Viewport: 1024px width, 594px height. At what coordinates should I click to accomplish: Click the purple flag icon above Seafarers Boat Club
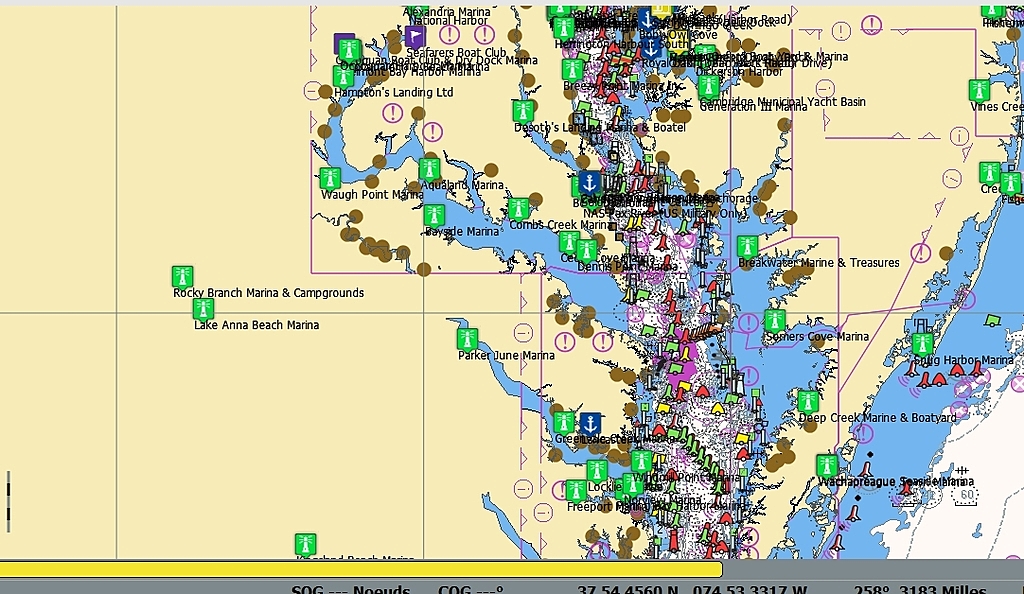tap(415, 37)
